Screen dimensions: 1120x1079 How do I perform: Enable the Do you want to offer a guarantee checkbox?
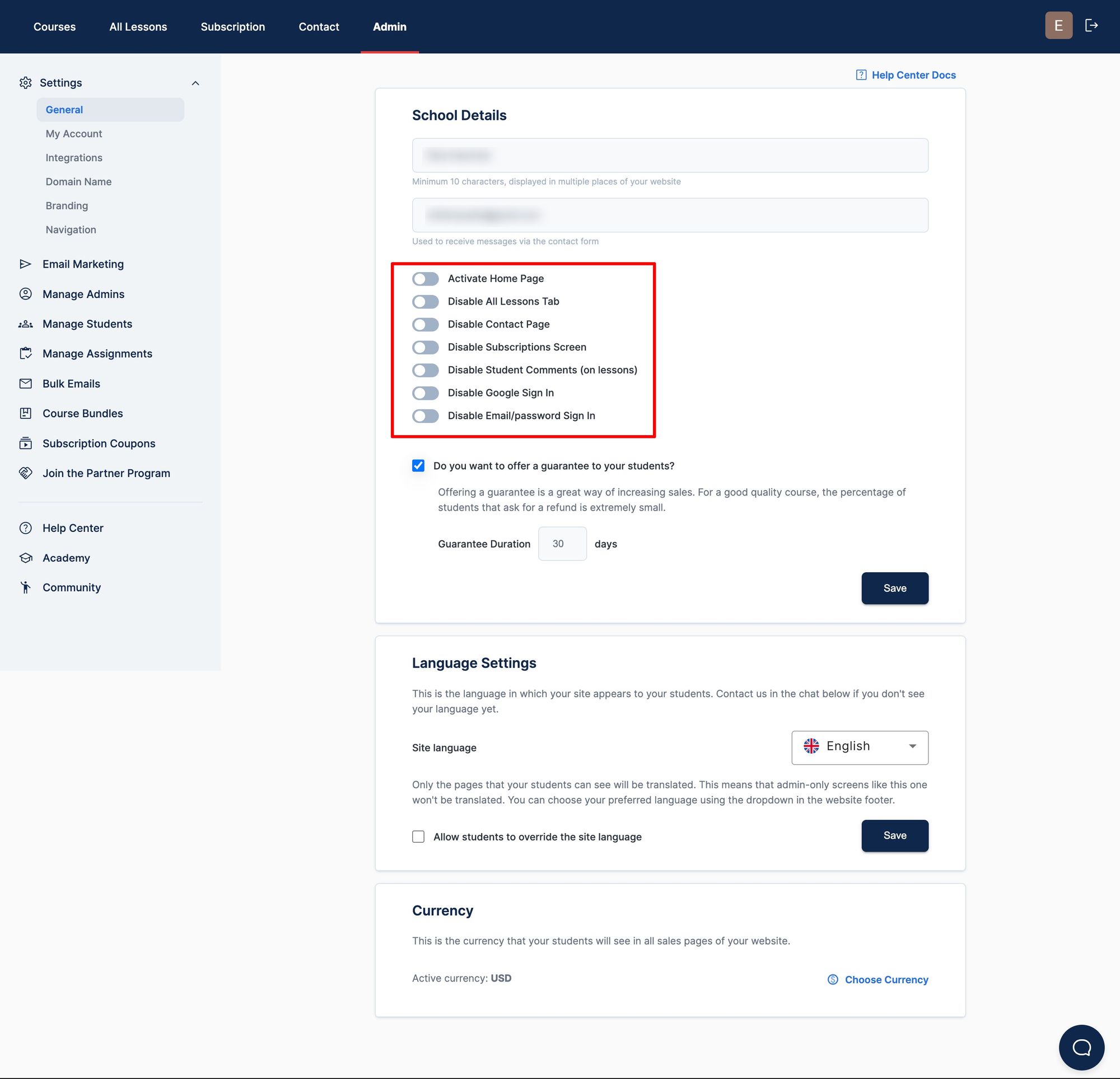point(418,465)
